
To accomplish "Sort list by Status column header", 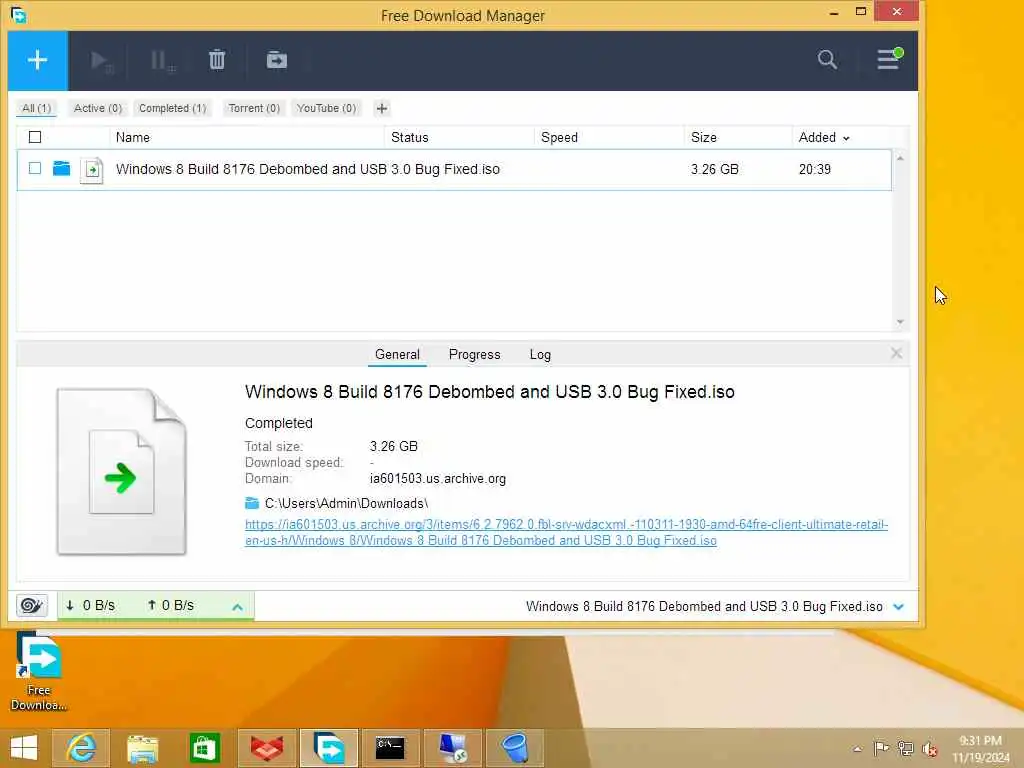I will coord(409,137).
